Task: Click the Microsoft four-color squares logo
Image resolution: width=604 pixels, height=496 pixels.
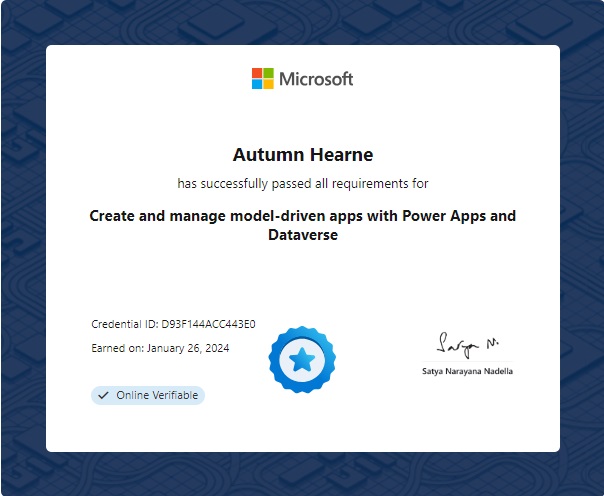Action: pyautogui.click(x=263, y=79)
